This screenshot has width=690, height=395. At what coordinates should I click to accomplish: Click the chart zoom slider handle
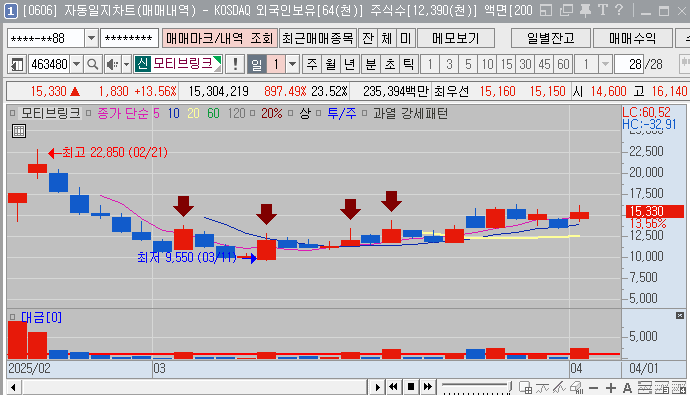[x=510, y=387]
